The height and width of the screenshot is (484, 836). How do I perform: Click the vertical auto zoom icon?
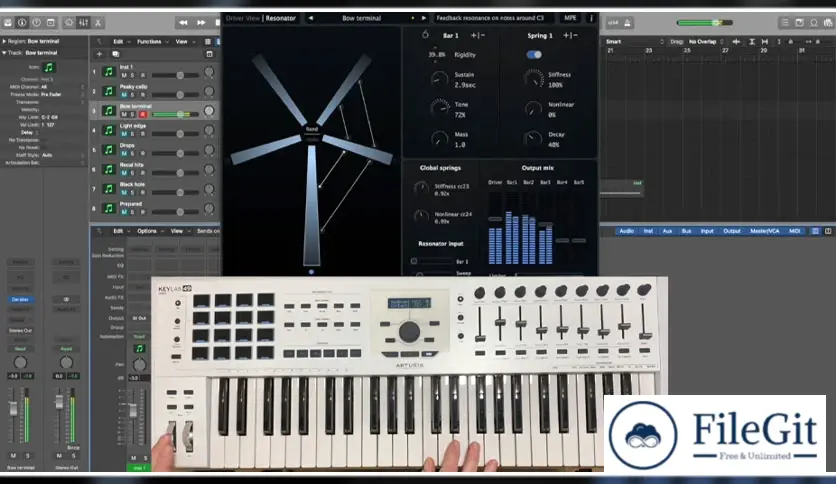[752, 41]
